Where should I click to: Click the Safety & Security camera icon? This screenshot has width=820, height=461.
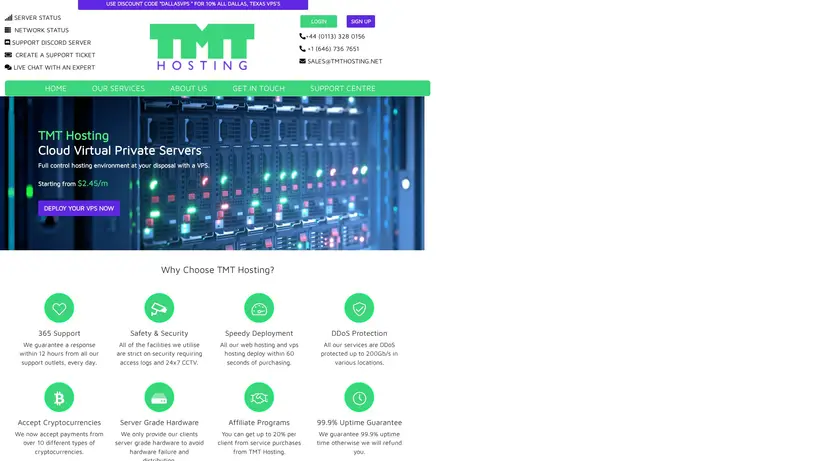pyautogui.click(x=159, y=308)
